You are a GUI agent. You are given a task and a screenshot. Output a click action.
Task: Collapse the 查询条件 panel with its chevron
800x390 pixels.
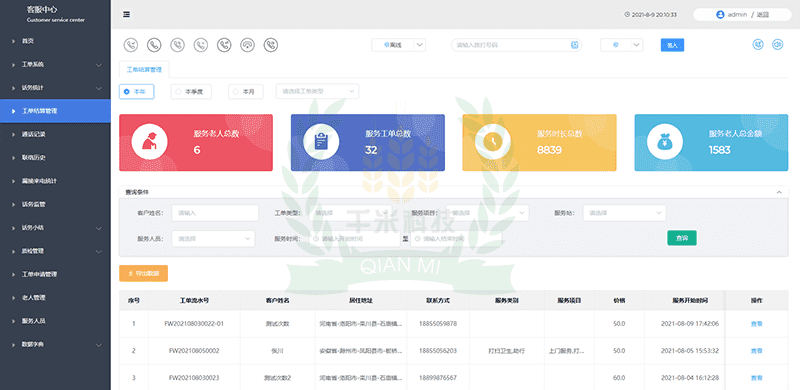pyautogui.click(x=779, y=192)
